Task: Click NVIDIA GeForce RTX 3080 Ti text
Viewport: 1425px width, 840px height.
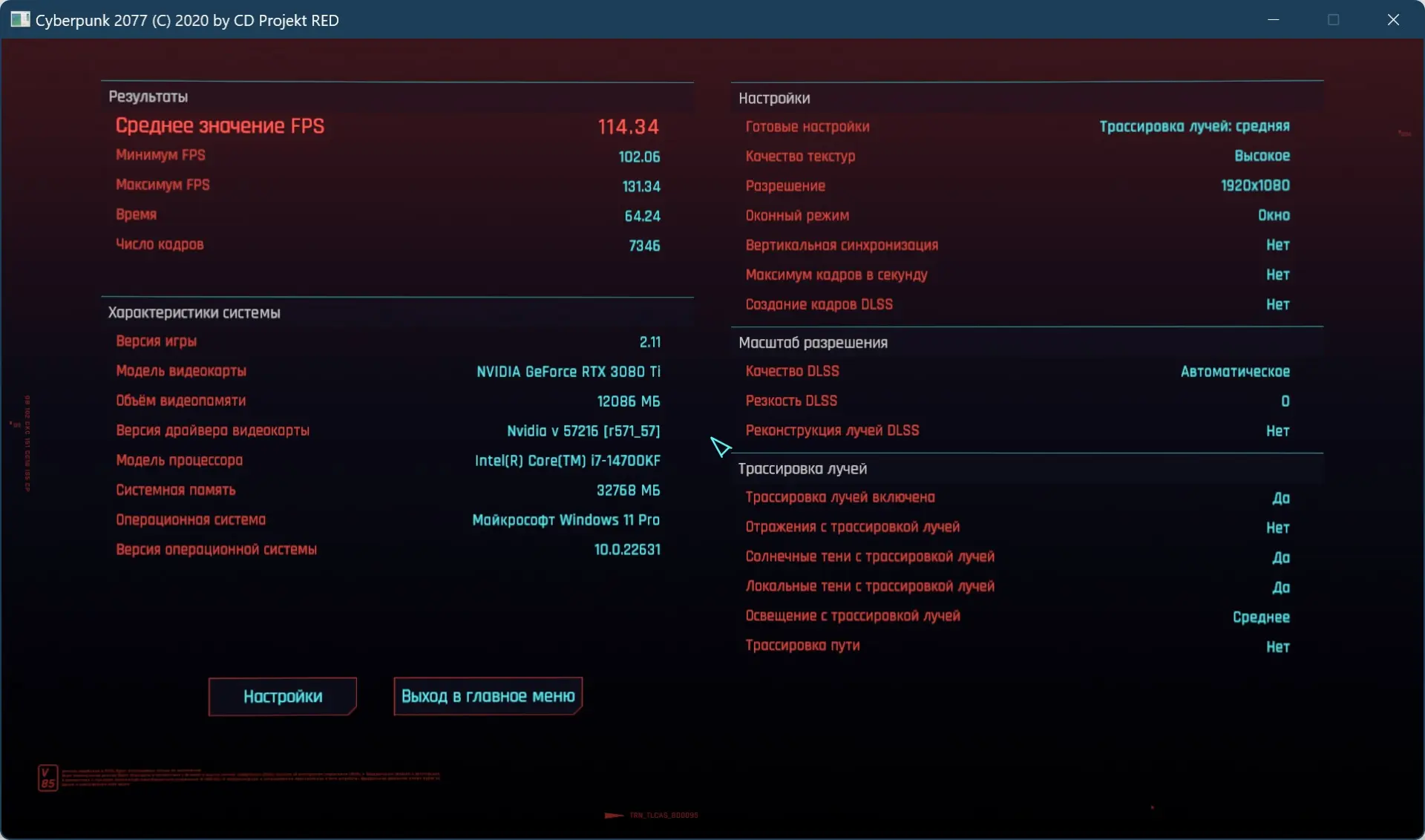Action: [x=569, y=372]
